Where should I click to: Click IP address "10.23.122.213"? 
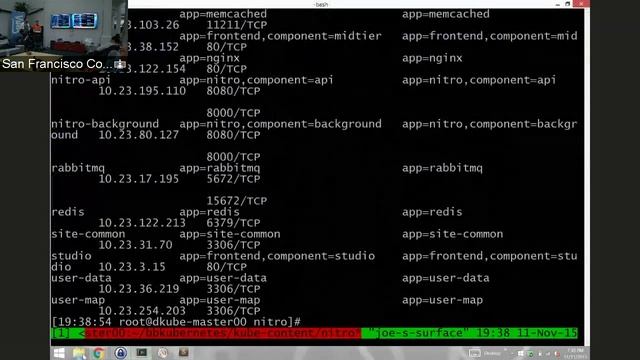click(142, 223)
